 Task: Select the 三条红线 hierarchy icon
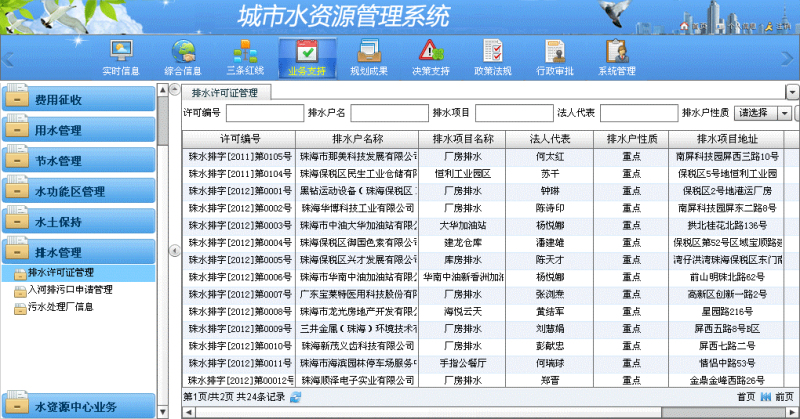point(244,50)
